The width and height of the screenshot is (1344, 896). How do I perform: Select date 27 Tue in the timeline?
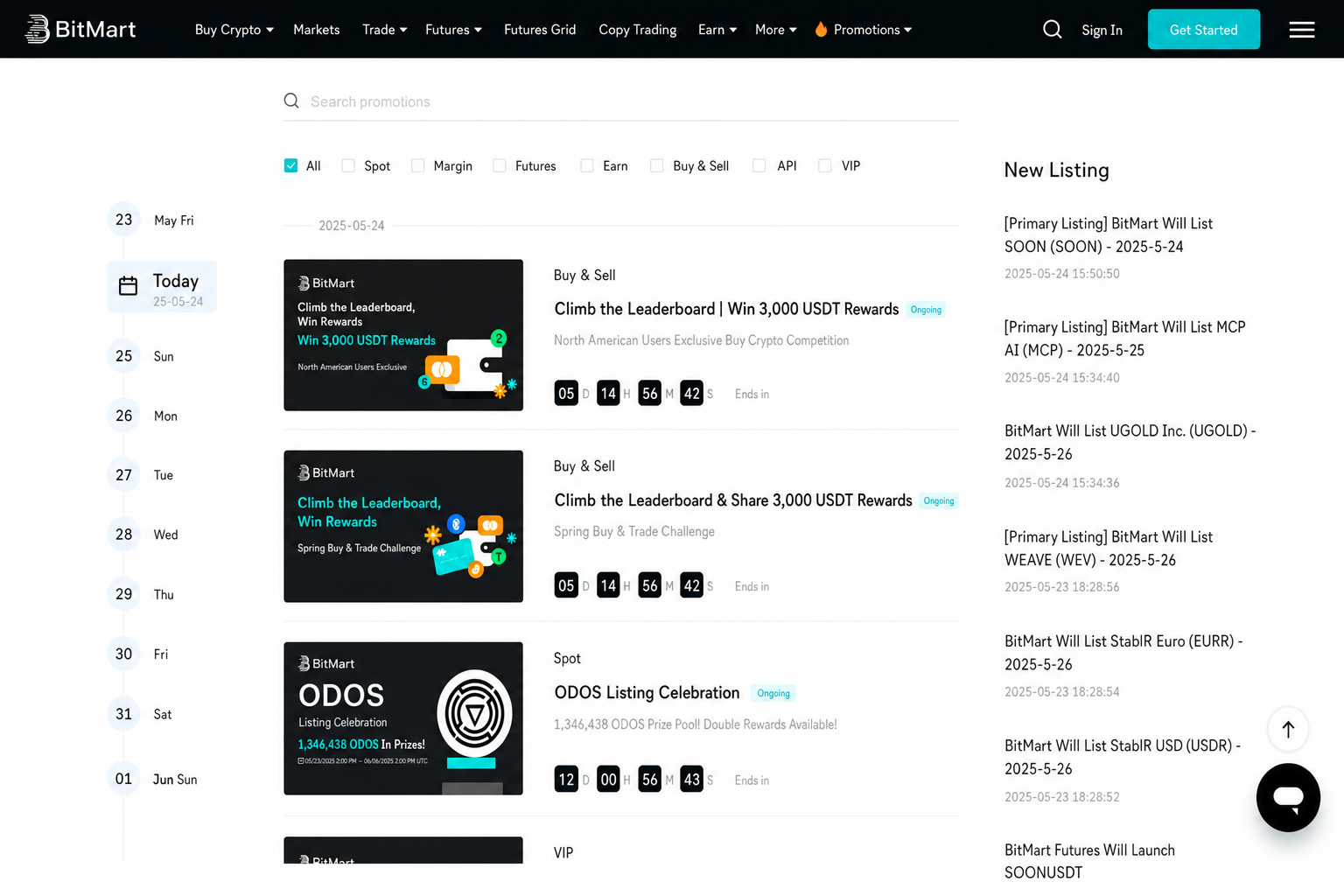(x=141, y=475)
